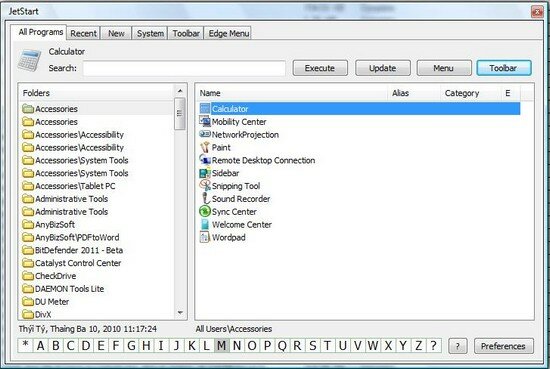The image size is (550, 369).
Task: Filter programs by letter M
Action: (x=221, y=346)
